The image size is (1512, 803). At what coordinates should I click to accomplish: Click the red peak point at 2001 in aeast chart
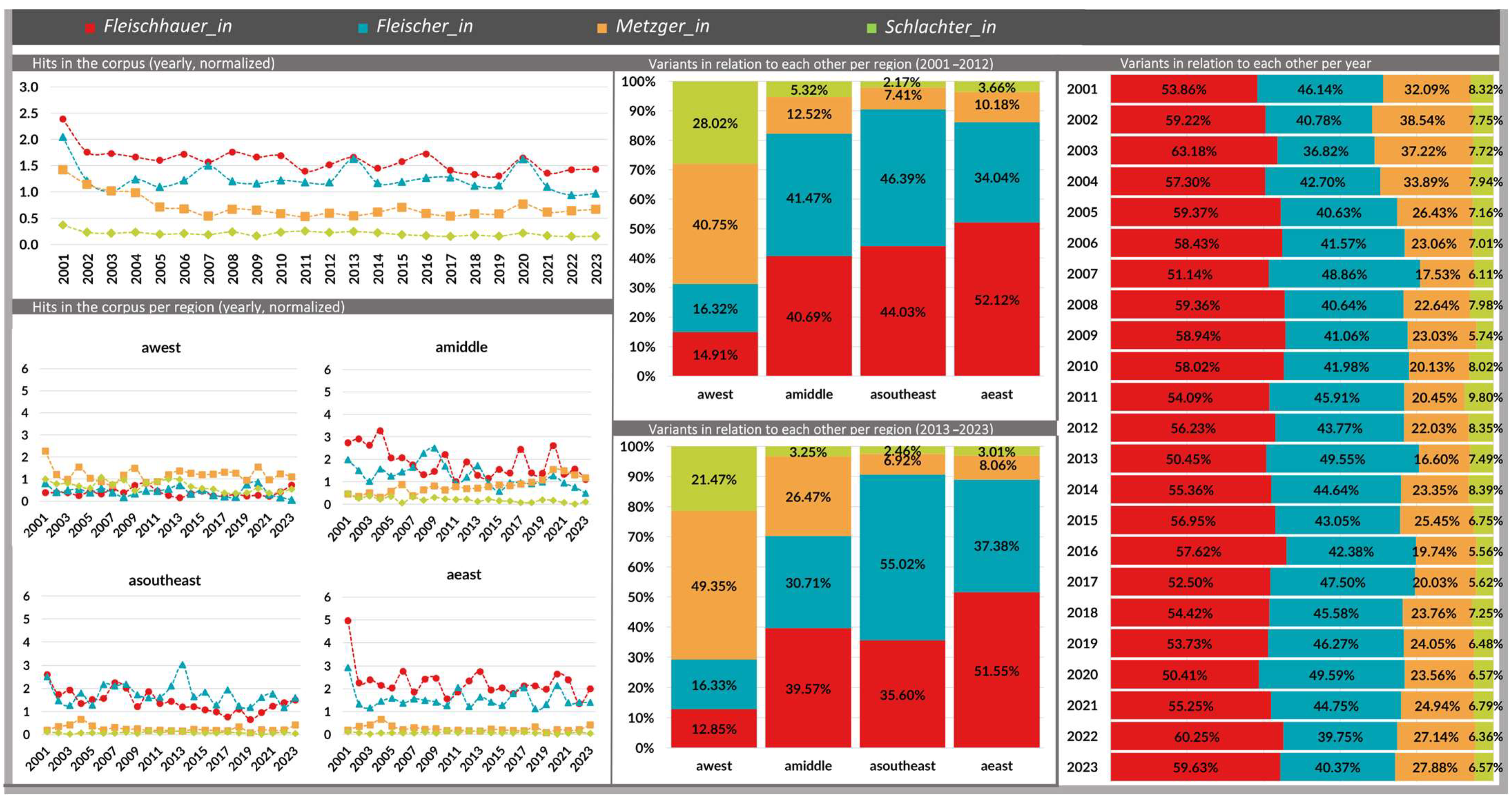click(348, 620)
